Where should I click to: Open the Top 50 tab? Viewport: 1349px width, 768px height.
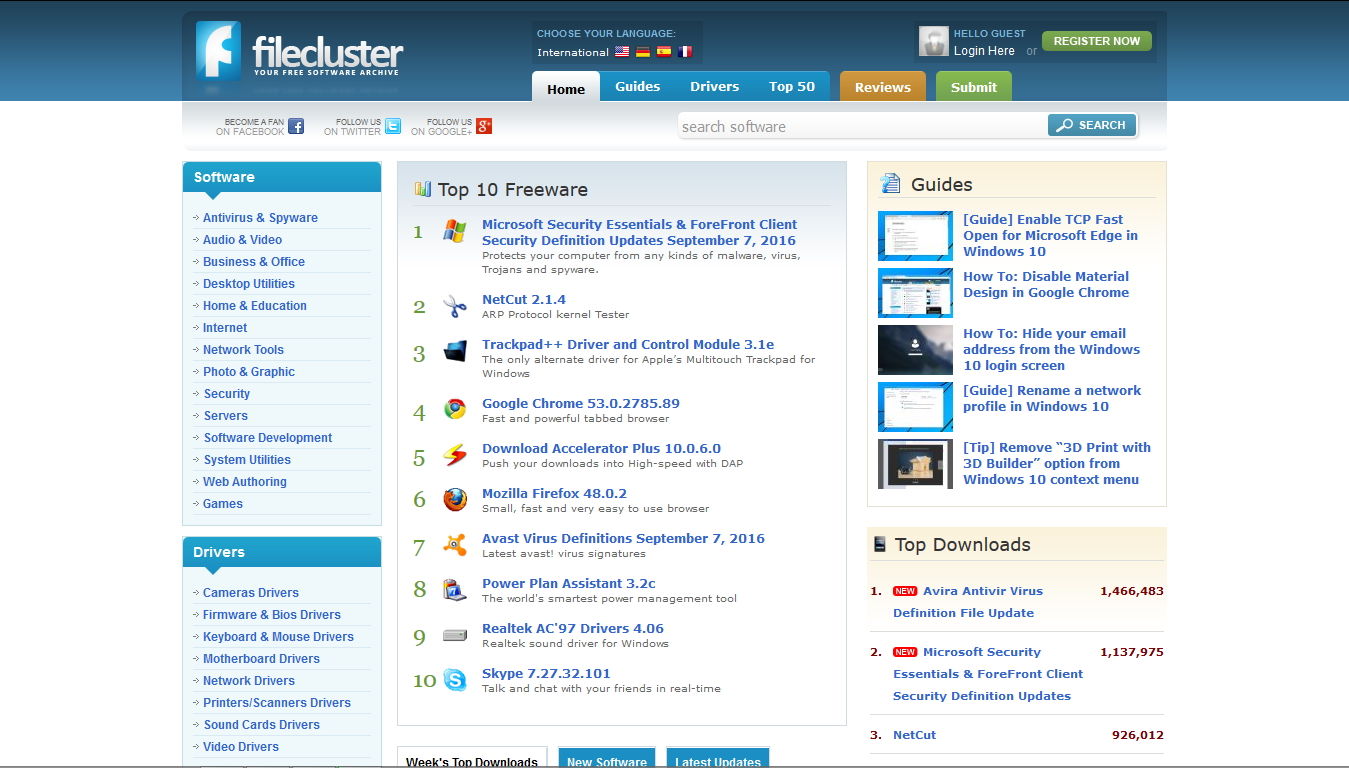792,86
